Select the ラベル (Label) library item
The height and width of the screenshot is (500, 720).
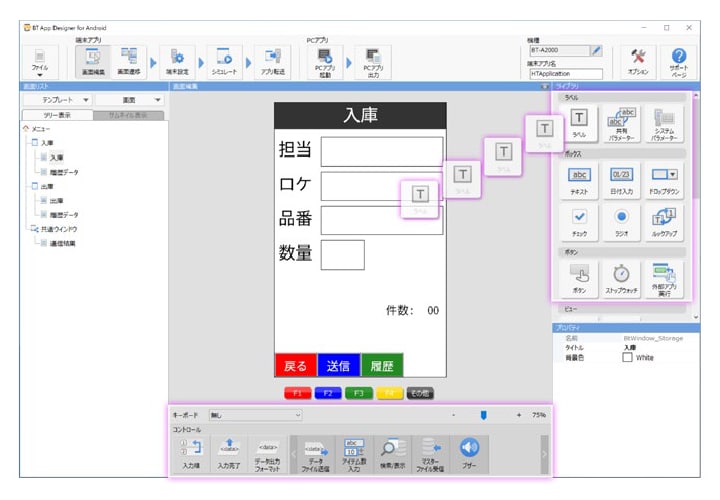tap(579, 123)
